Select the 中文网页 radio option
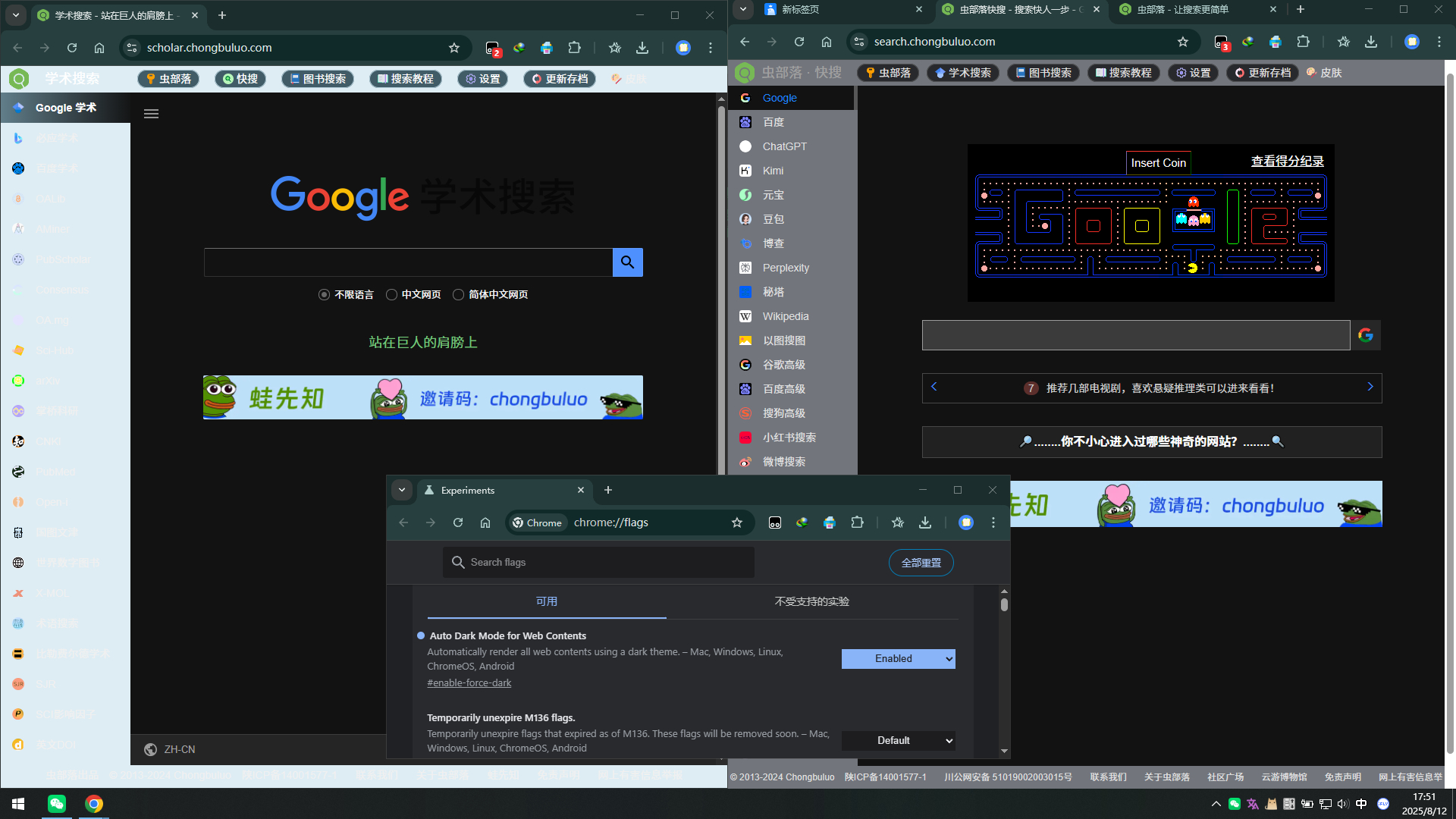The image size is (1456, 819). tap(391, 295)
